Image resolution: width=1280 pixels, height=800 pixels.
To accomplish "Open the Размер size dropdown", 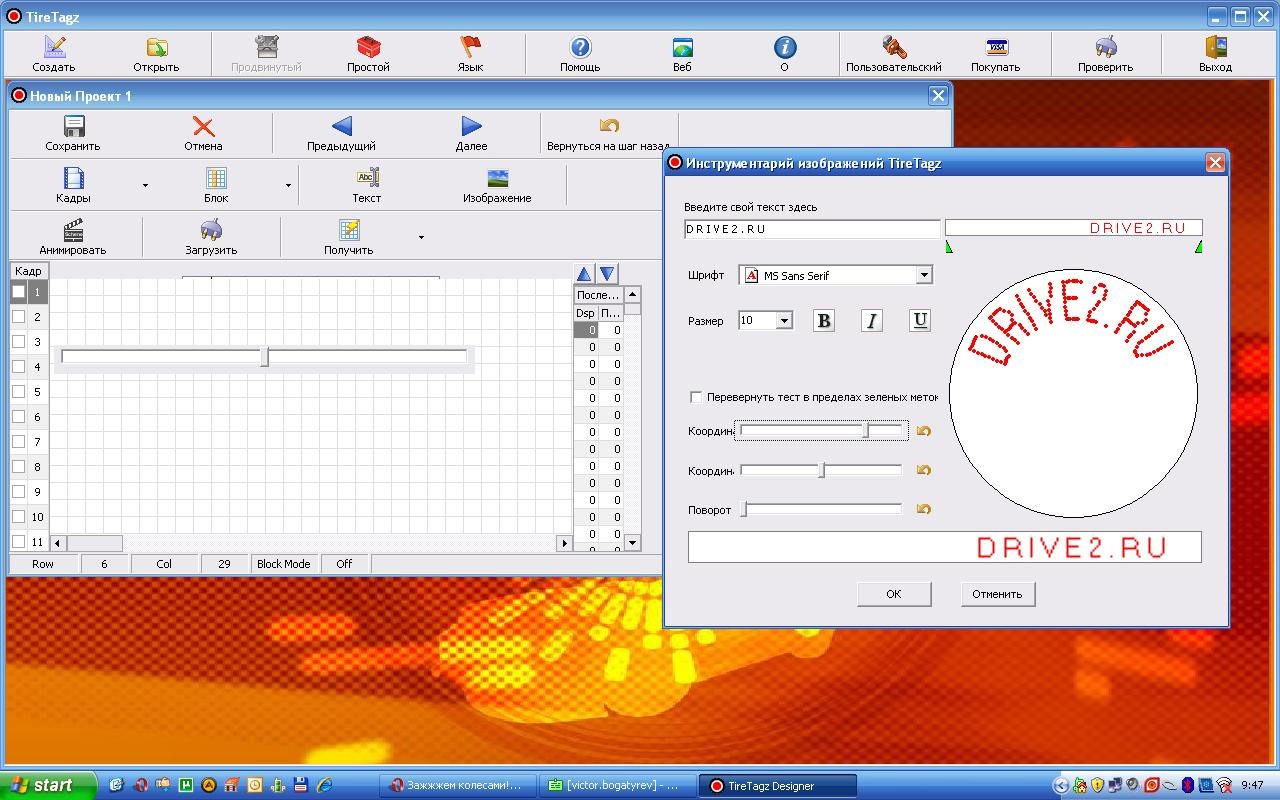I will (784, 321).
